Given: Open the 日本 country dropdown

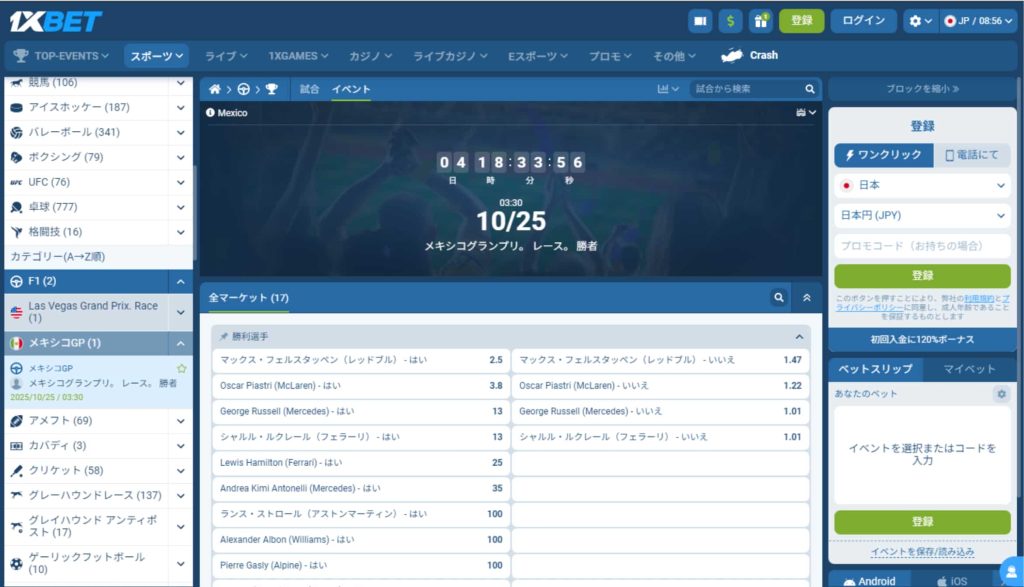Looking at the screenshot, I should (922, 186).
